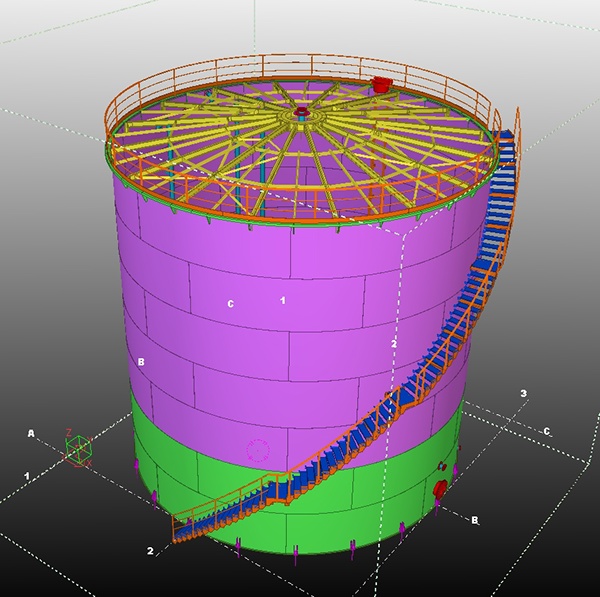Viewport: 600px width, 597px height.
Task: Click grid label 3 on the right
Action: coord(523,394)
